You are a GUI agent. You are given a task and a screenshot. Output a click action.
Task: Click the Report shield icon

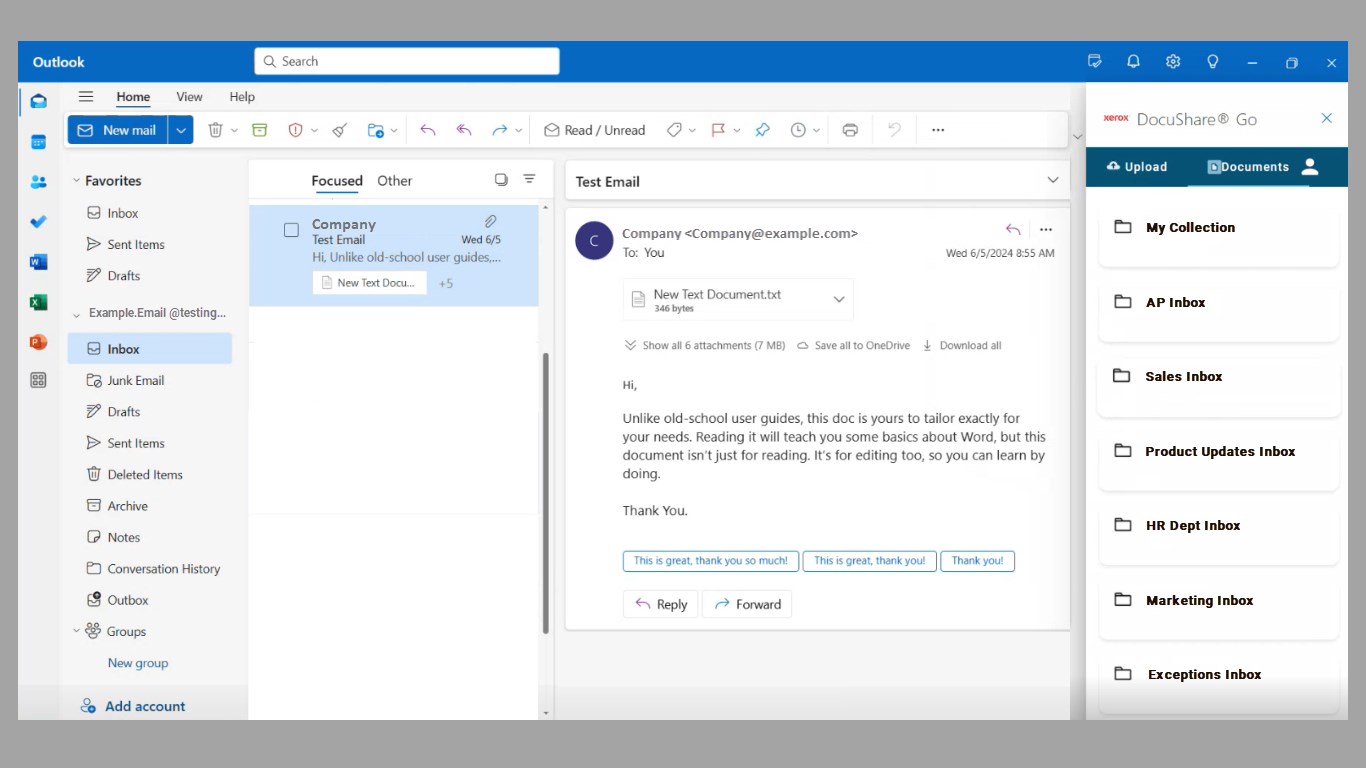point(295,130)
